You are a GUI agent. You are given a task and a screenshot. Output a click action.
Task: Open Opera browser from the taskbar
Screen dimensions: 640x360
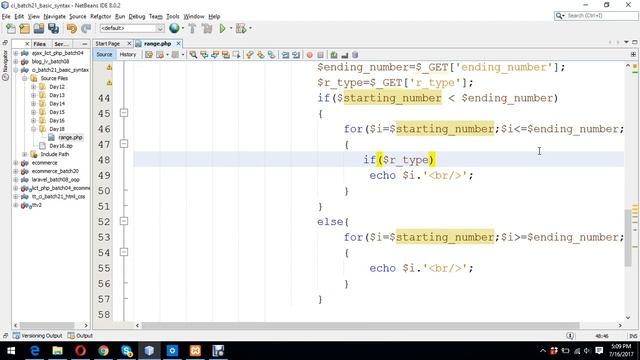click(80, 351)
